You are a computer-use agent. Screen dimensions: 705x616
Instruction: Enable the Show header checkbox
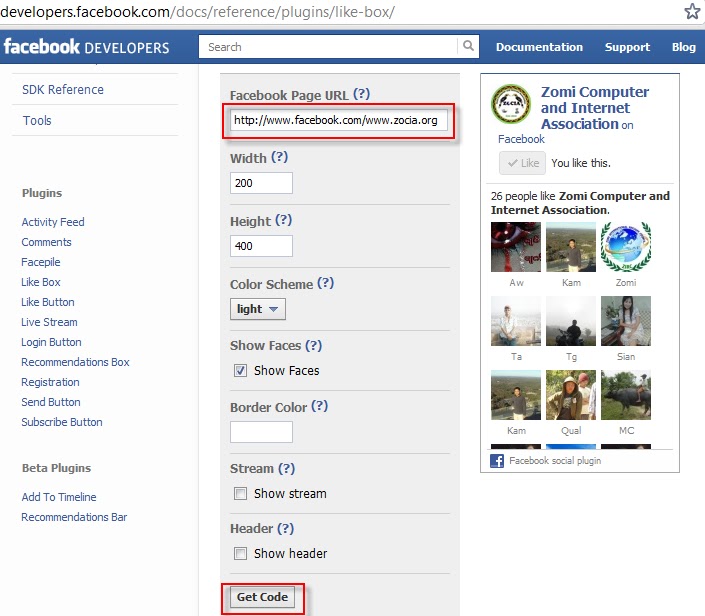pyautogui.click(x=241, y=554)
